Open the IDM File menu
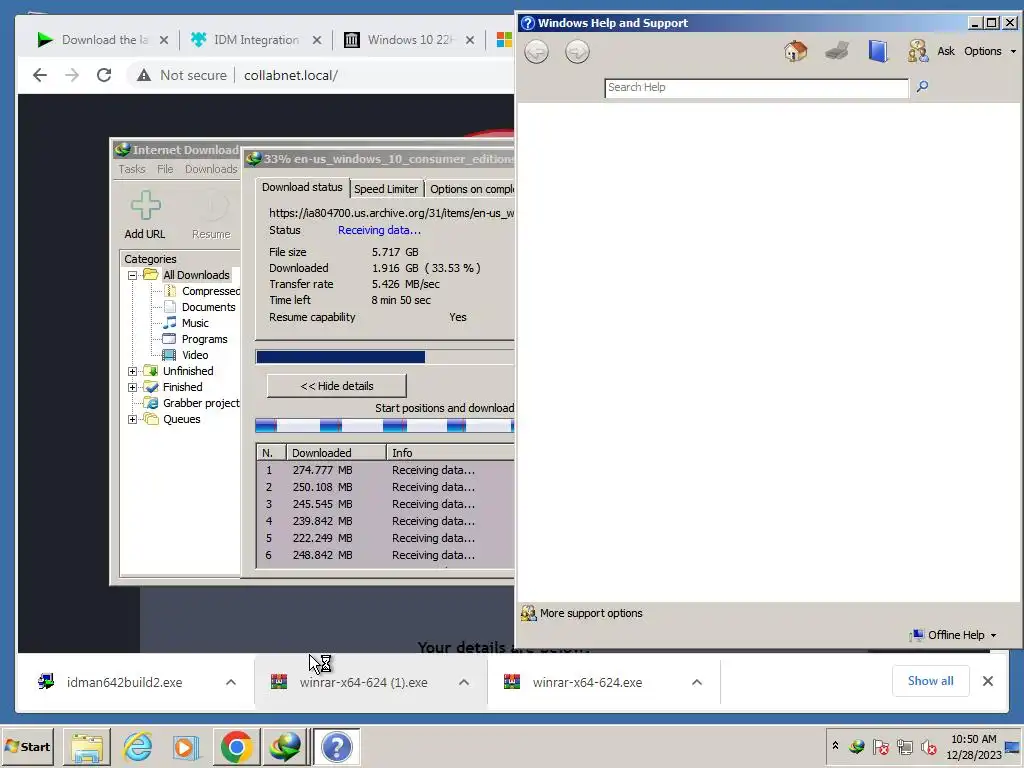 click(165, 169)
